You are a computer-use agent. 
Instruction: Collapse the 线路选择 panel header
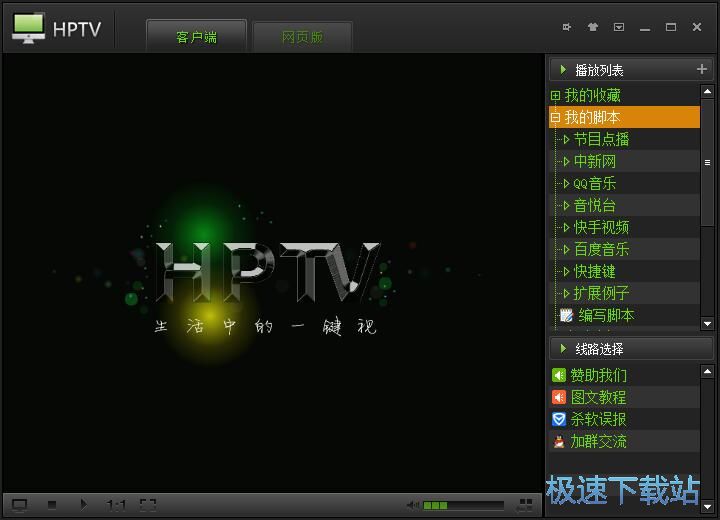[563, 349]
